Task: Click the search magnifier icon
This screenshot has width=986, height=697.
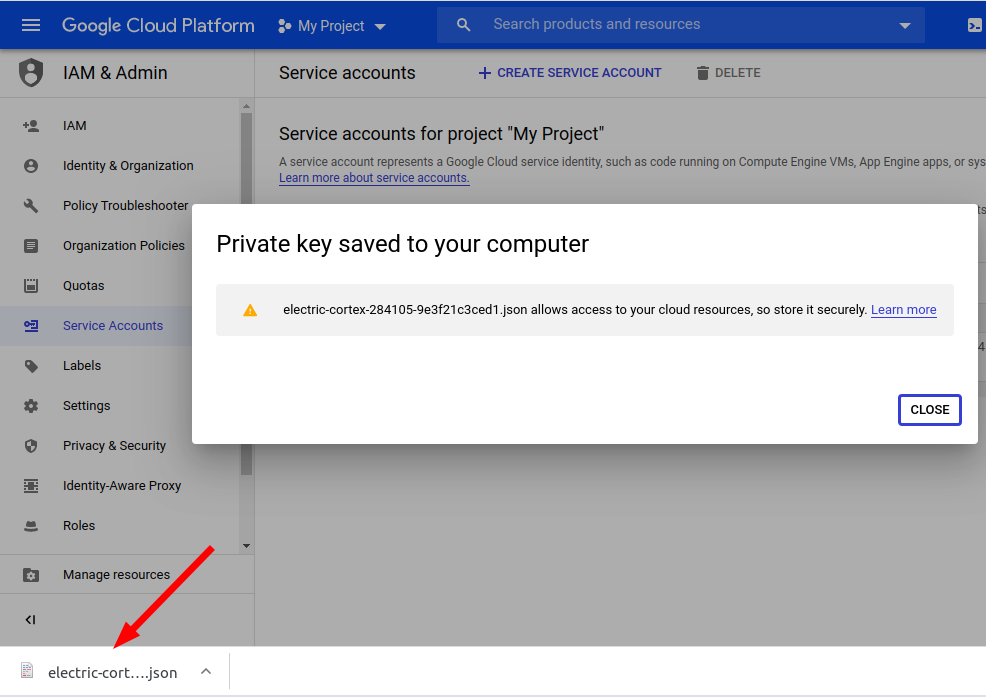Action: (x=463, y=25)
